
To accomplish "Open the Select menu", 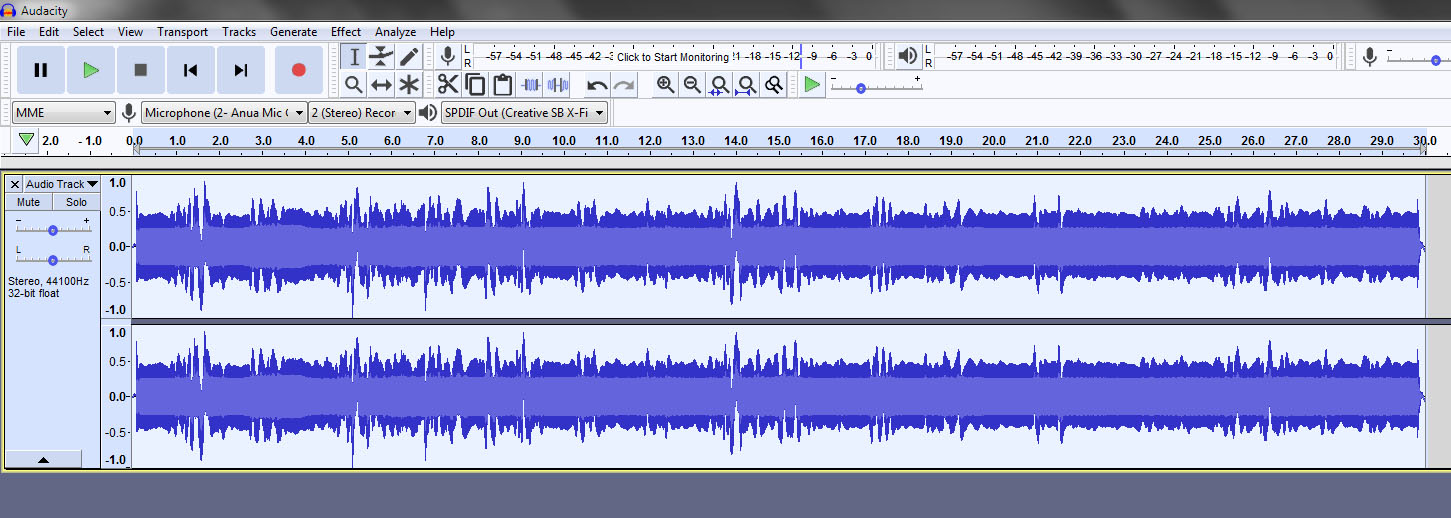I will click(x=88, y=32).
